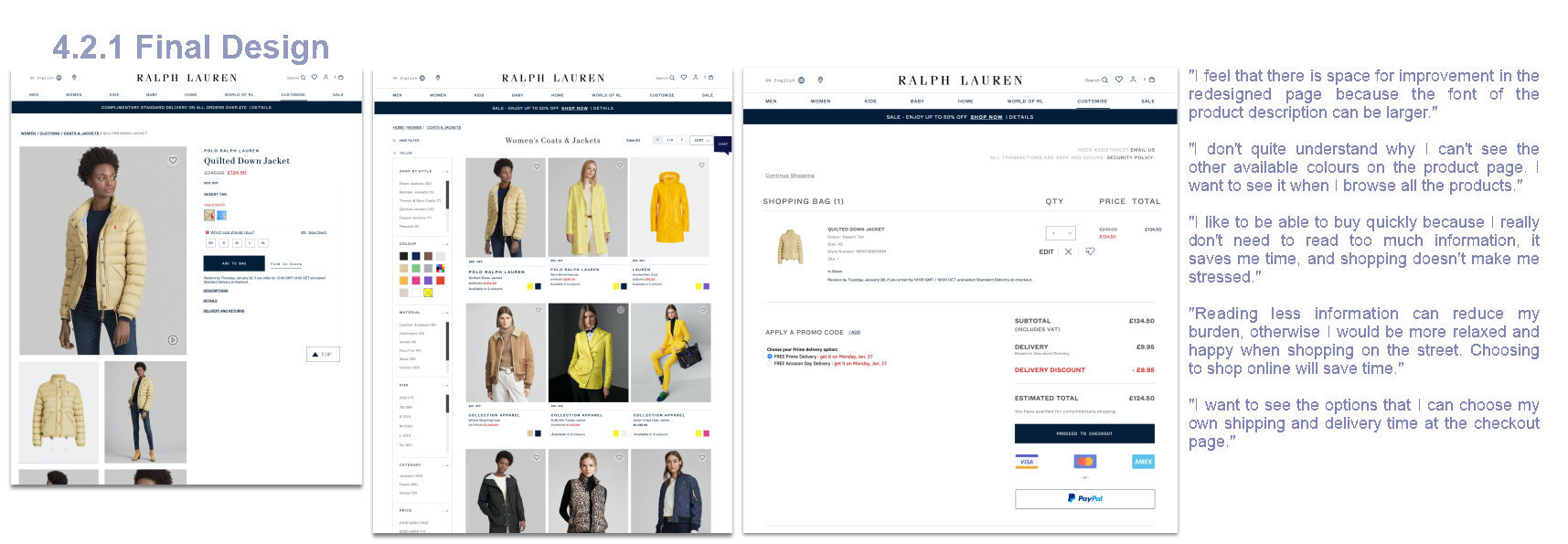The image size is (1568, 544).
Task: Heart the yellow raincoat in the listing
Action: [x=701, y=165]
